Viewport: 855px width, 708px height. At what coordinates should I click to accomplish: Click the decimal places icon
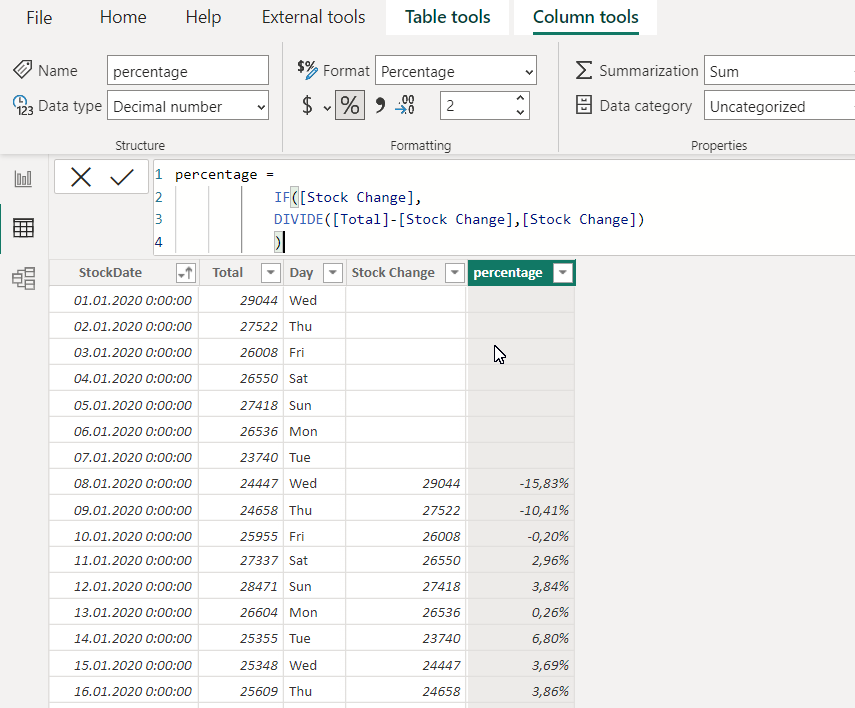[405, 105]
